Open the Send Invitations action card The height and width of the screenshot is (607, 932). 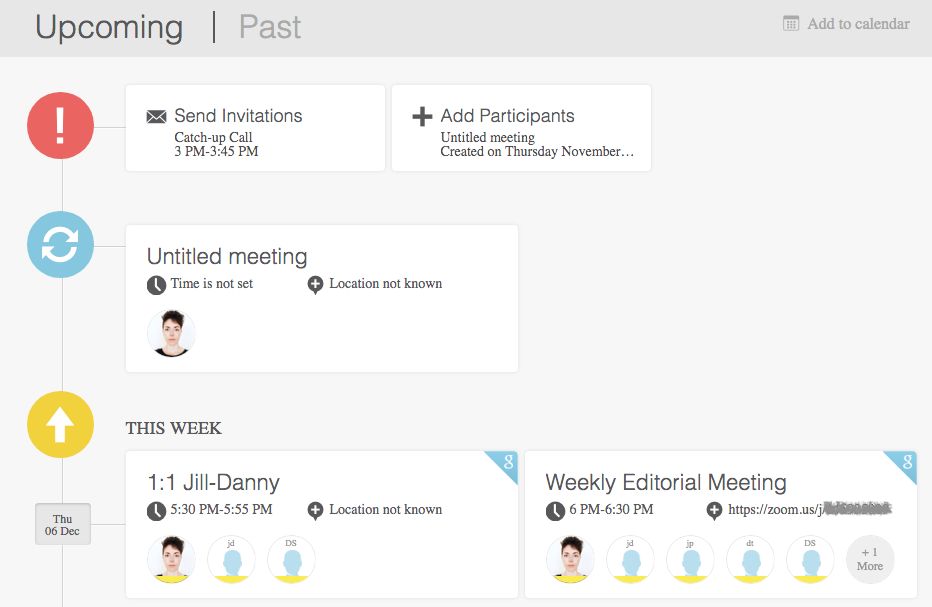[255, 128]
